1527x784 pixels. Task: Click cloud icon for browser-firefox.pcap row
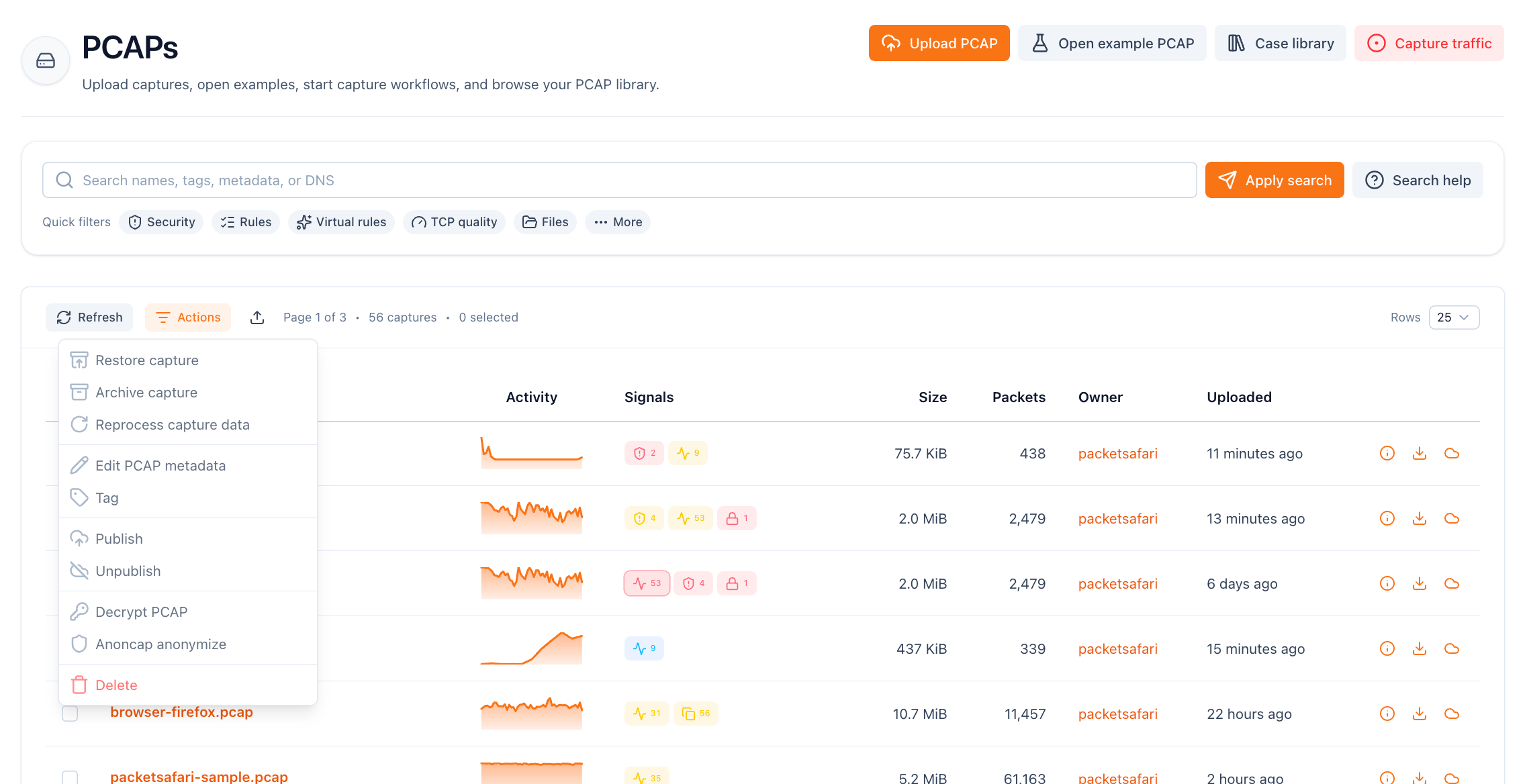click(x=1452, y=714)
